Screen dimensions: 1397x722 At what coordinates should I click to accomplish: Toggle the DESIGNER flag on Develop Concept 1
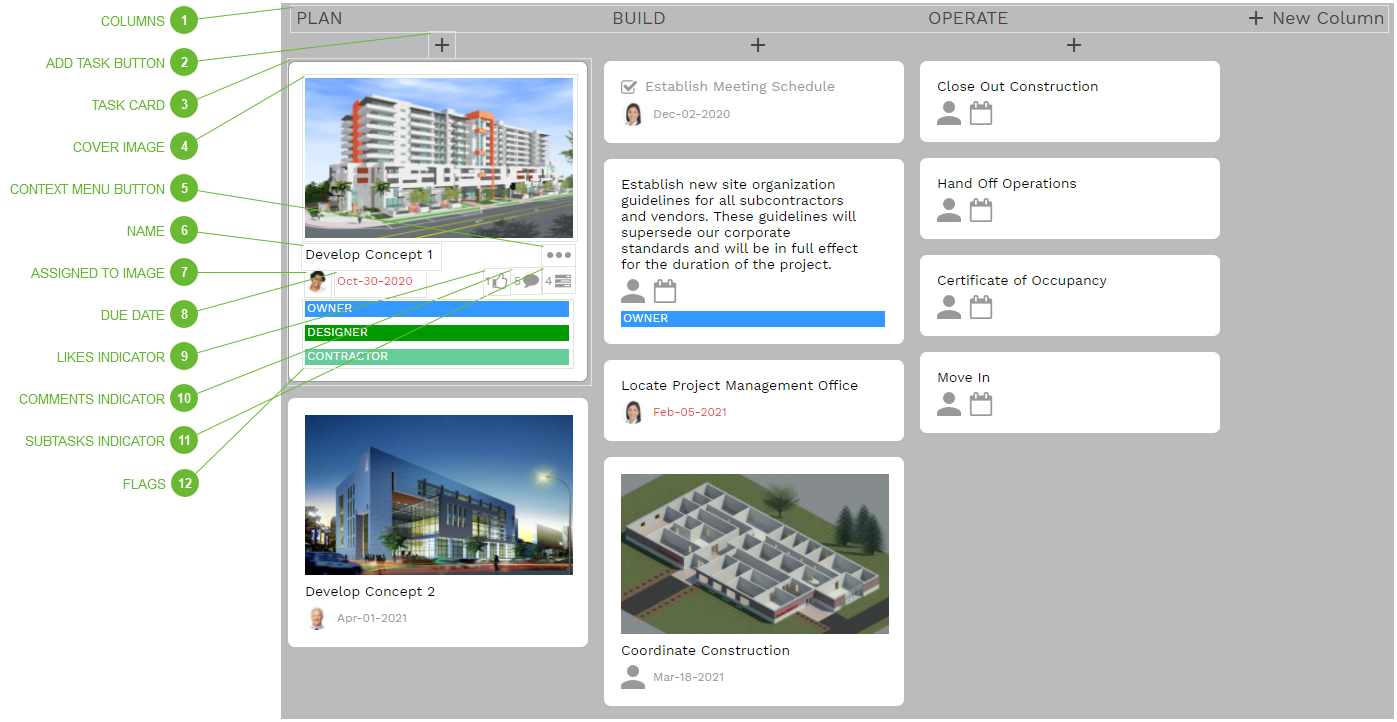pos(436,332)
